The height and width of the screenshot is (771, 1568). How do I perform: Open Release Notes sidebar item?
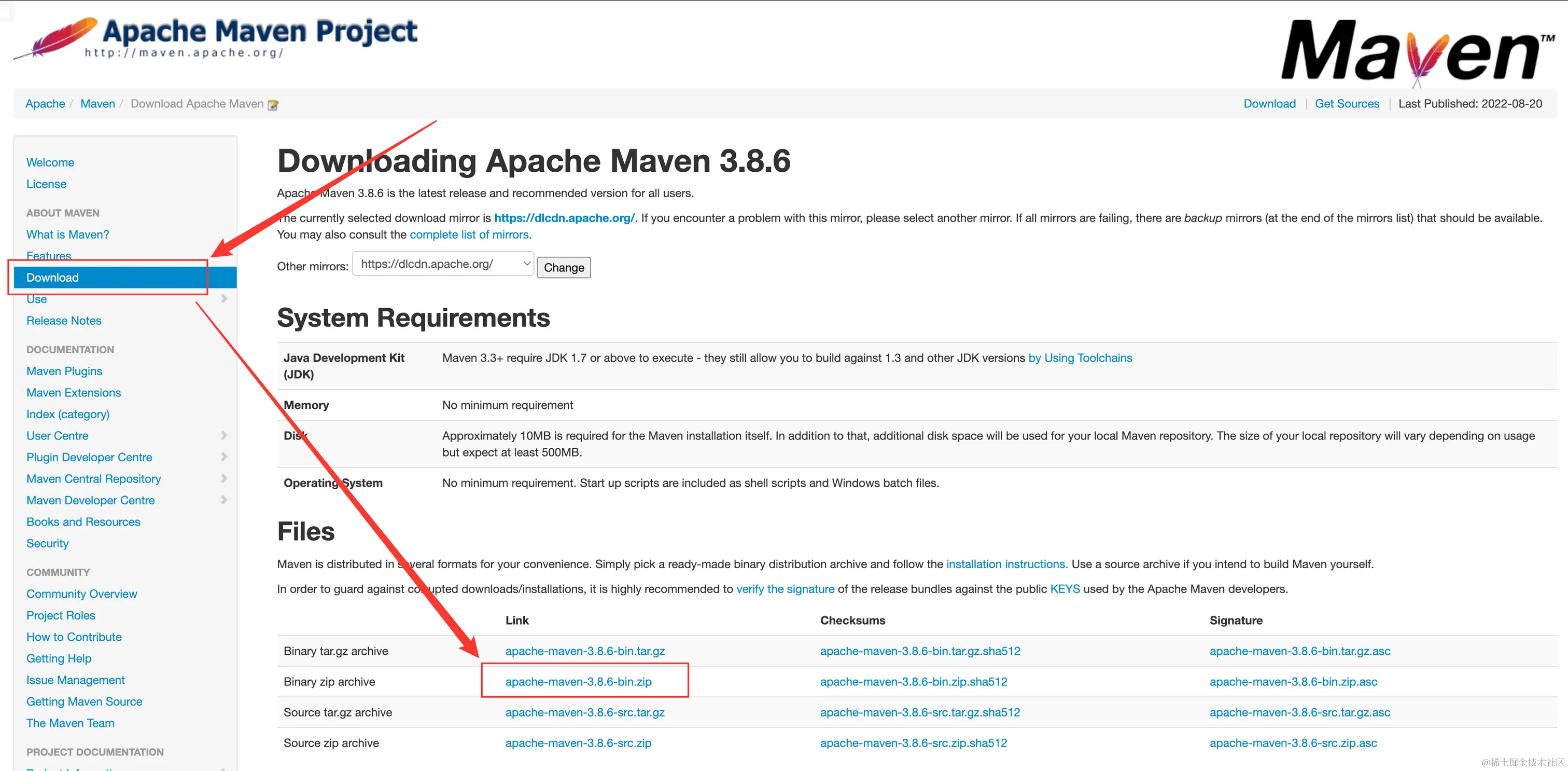point(63,320)
